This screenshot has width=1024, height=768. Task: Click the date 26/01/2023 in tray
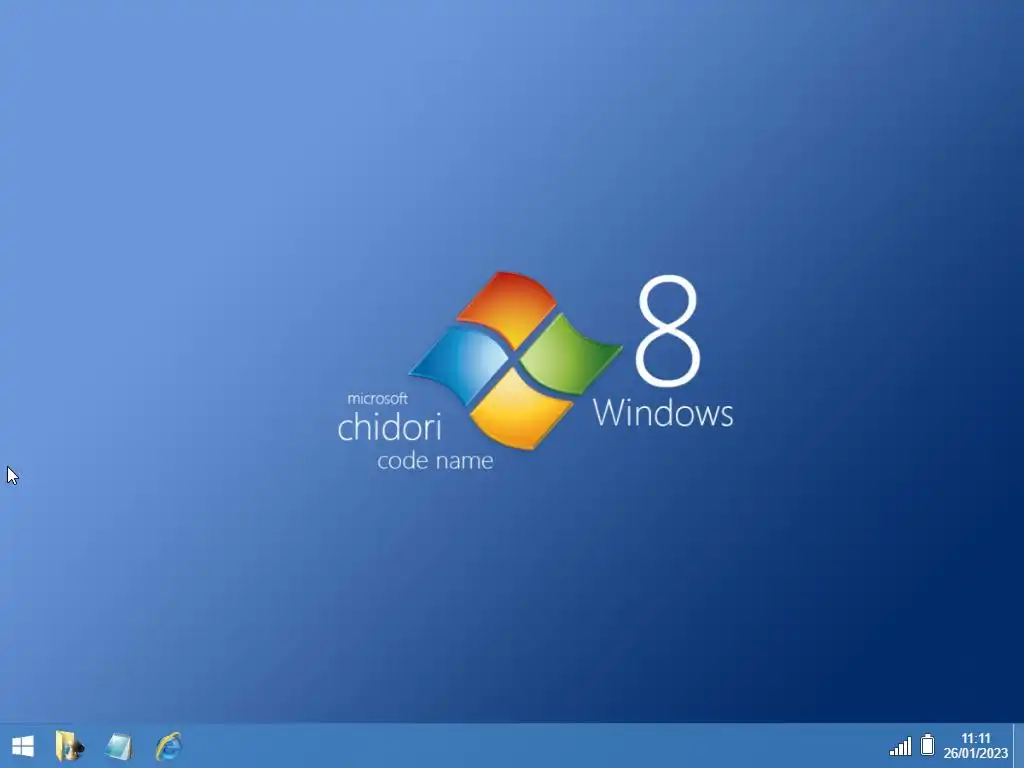coord(976,753)
